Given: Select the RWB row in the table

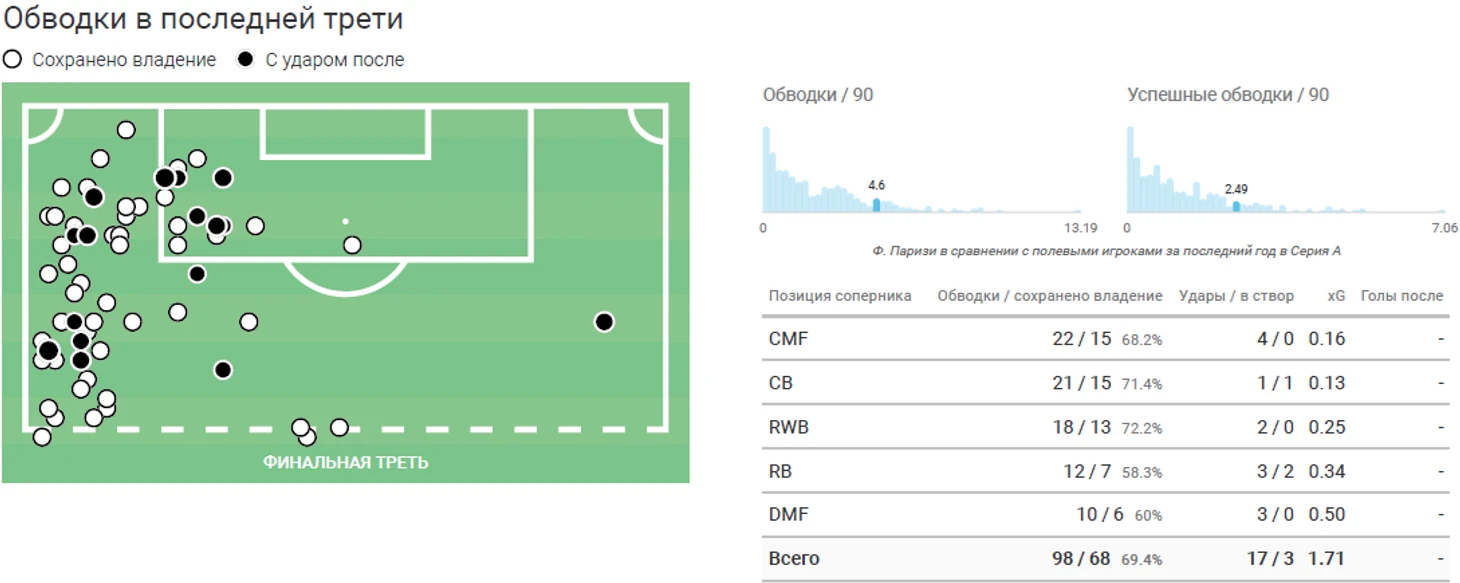Looking at the screenshot, I should click(x=788, y=427).
